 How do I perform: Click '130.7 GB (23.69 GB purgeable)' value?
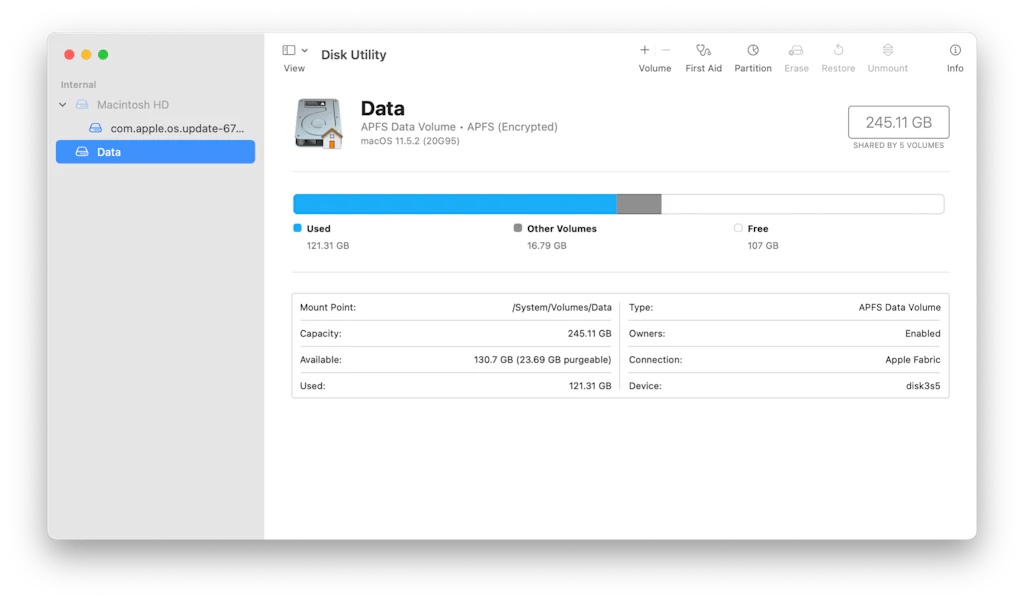(543, 359)
